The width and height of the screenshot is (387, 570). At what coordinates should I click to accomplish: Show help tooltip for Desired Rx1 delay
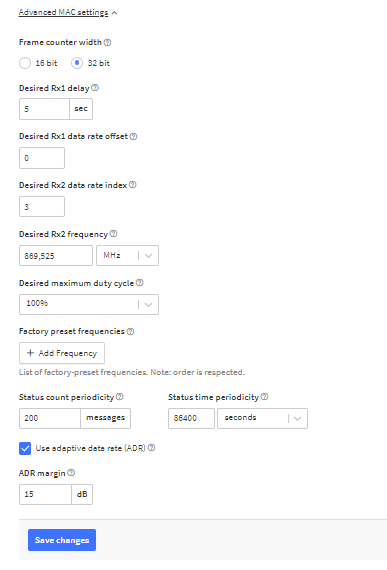(x=95, y=88)
